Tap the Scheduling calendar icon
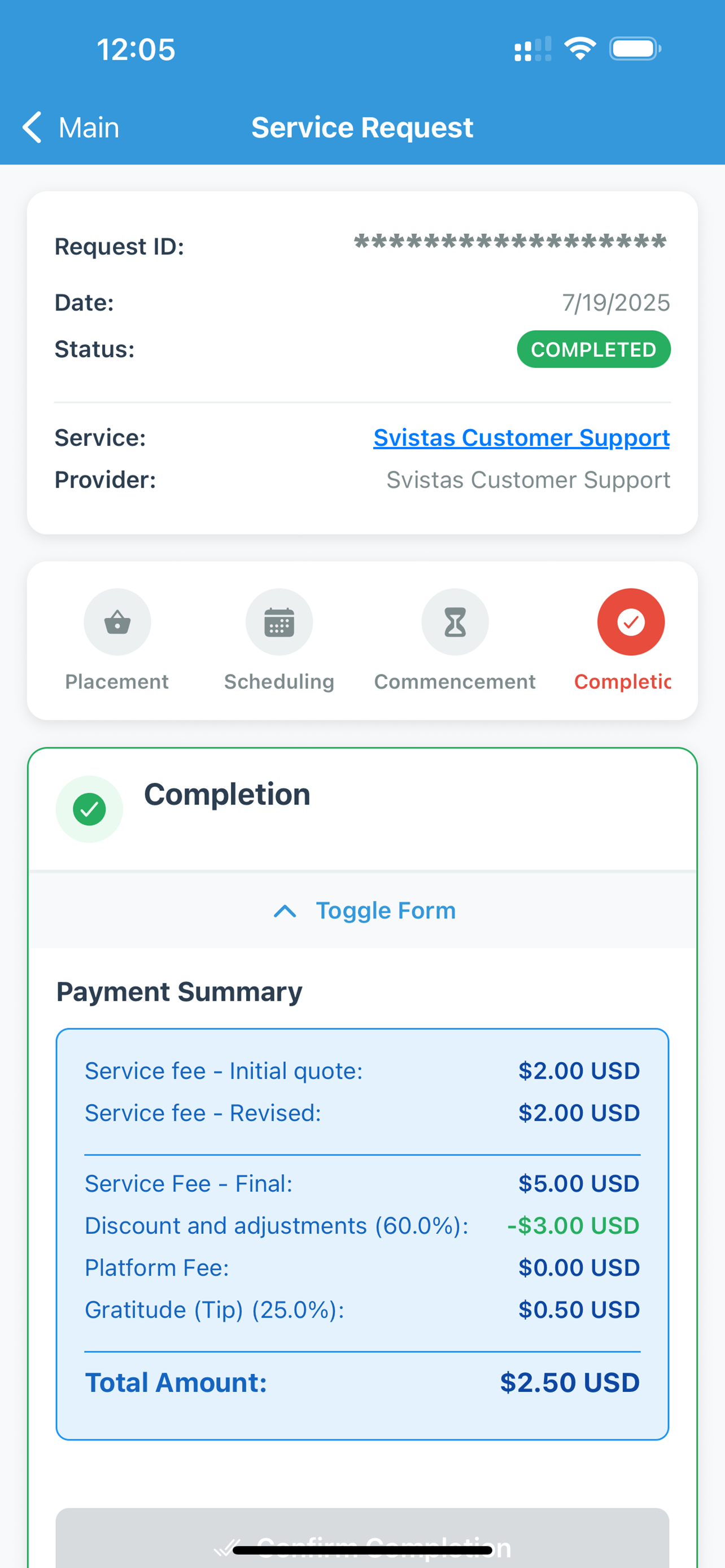The image size is (725, 1568). (279, 621)
